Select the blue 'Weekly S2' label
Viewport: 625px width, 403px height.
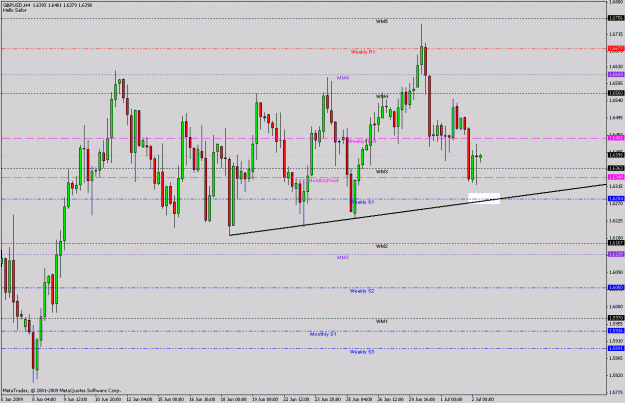click(x=362, y=291)
